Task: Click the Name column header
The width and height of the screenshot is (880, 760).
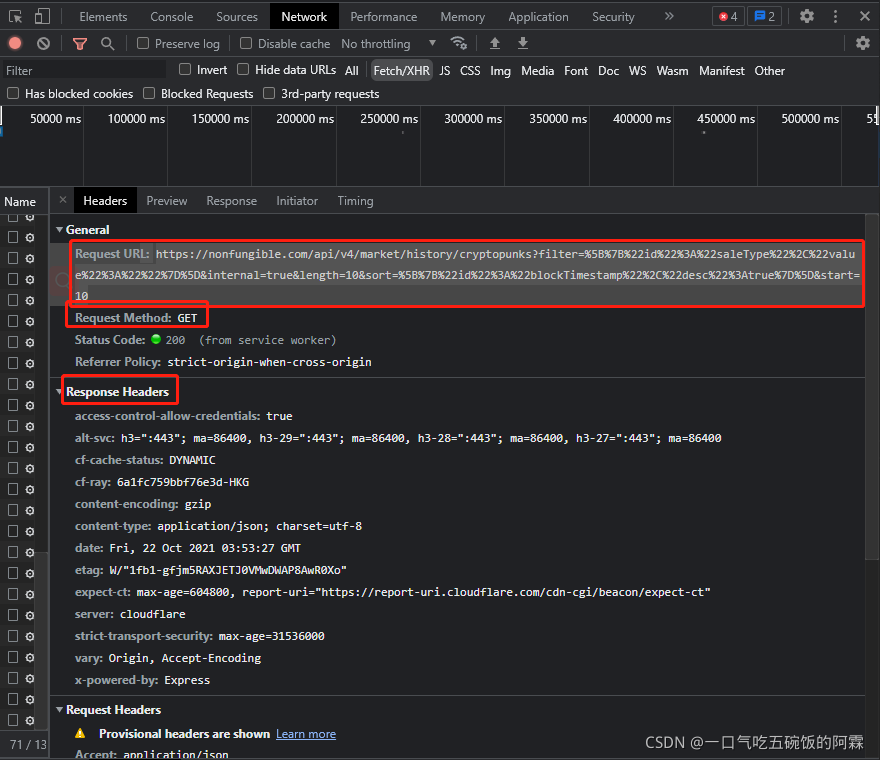Action: 20,202
